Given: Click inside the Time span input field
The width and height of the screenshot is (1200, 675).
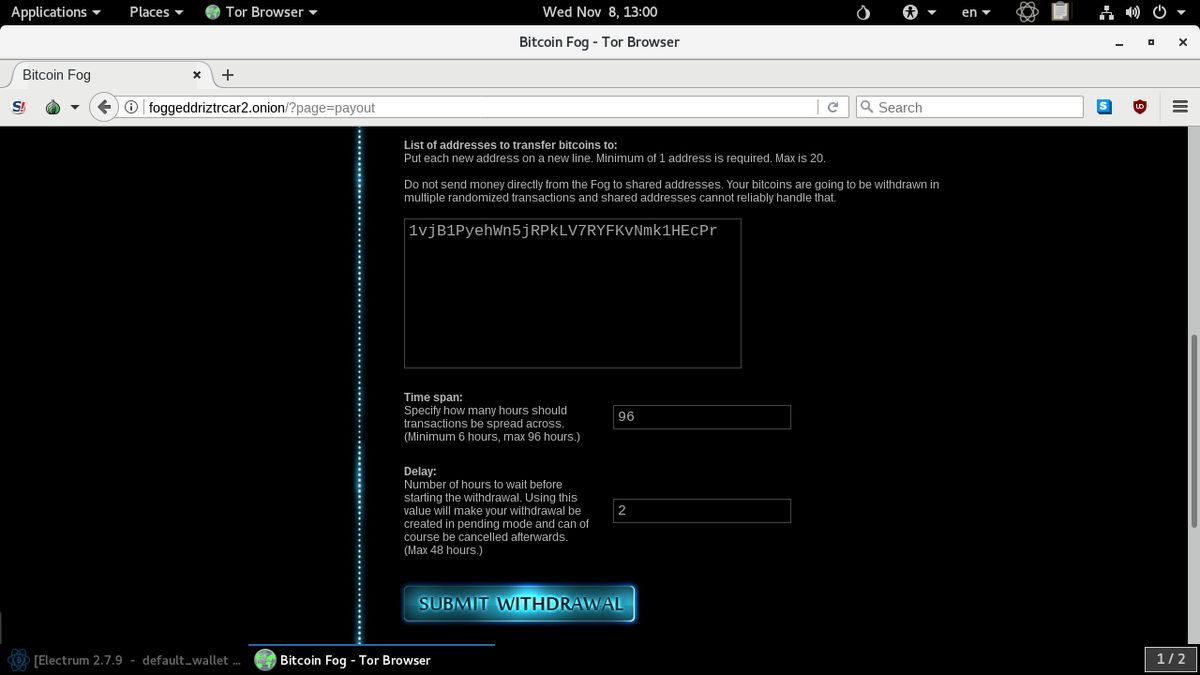Looking at the screenshot, I should (701, 417).
